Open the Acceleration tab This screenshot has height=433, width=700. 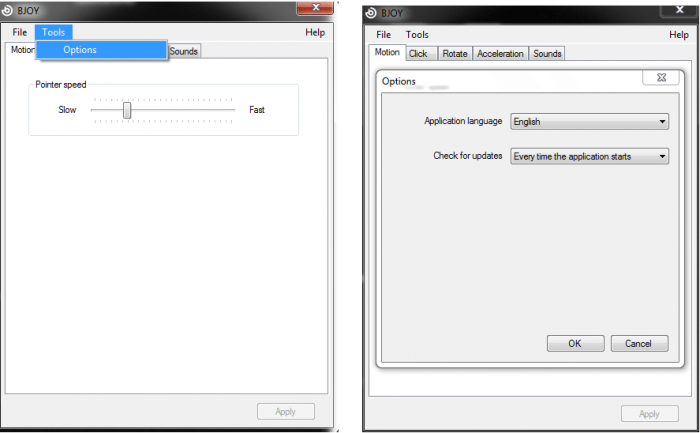coord(500,54)
